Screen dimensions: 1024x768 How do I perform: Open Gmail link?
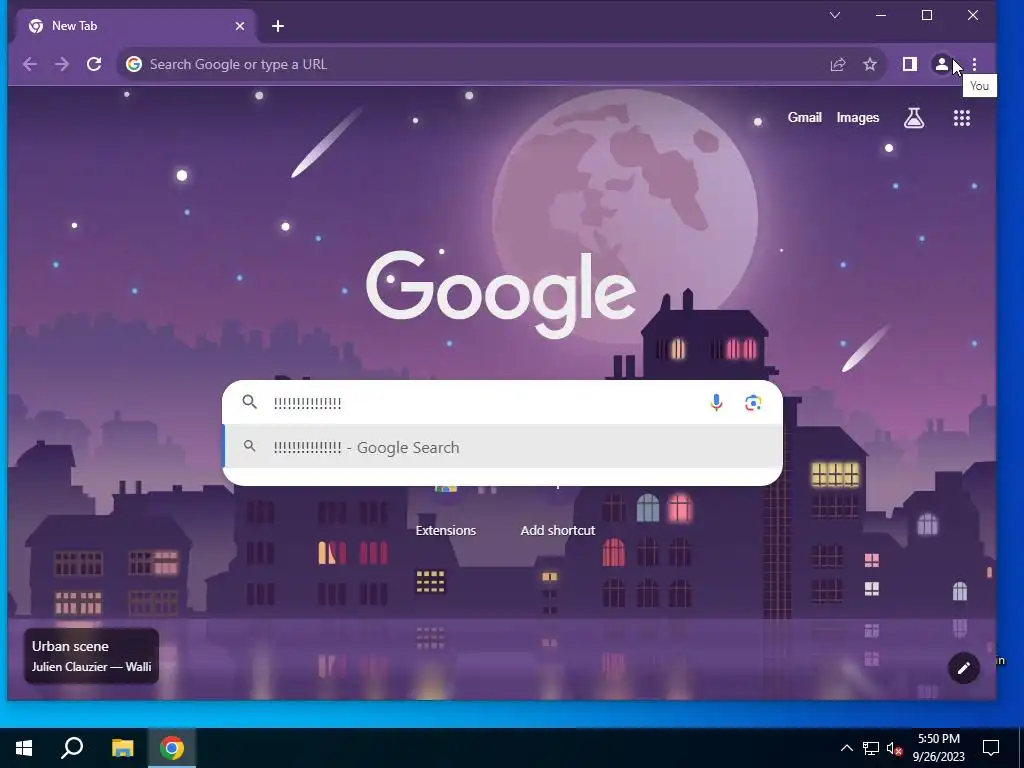[805, 118]
